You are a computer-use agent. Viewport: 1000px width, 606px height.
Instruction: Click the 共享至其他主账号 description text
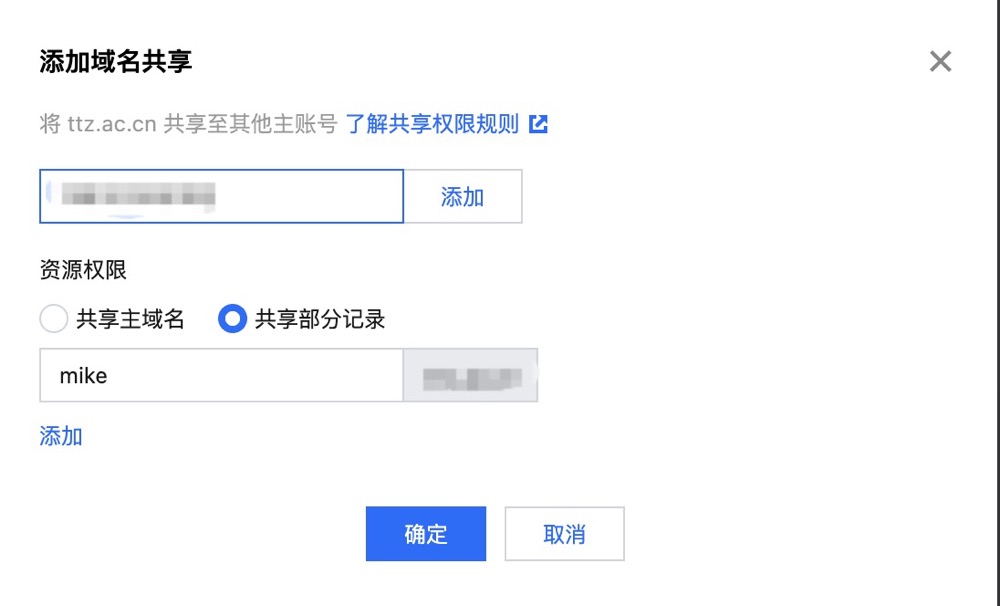coord(250,124)
